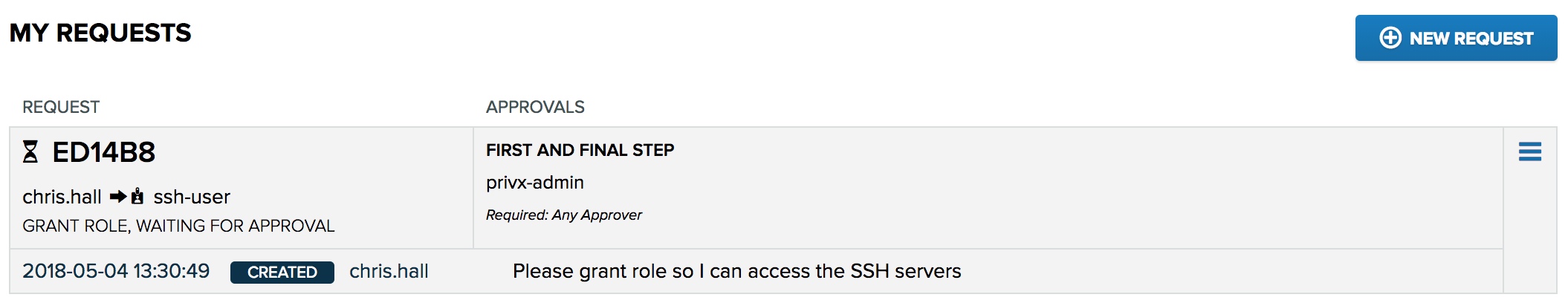1568x303 pixels.
Task: Click the GRANT ROLE, WAITING FOR APPROVAL status
Action: click(178, 226)
